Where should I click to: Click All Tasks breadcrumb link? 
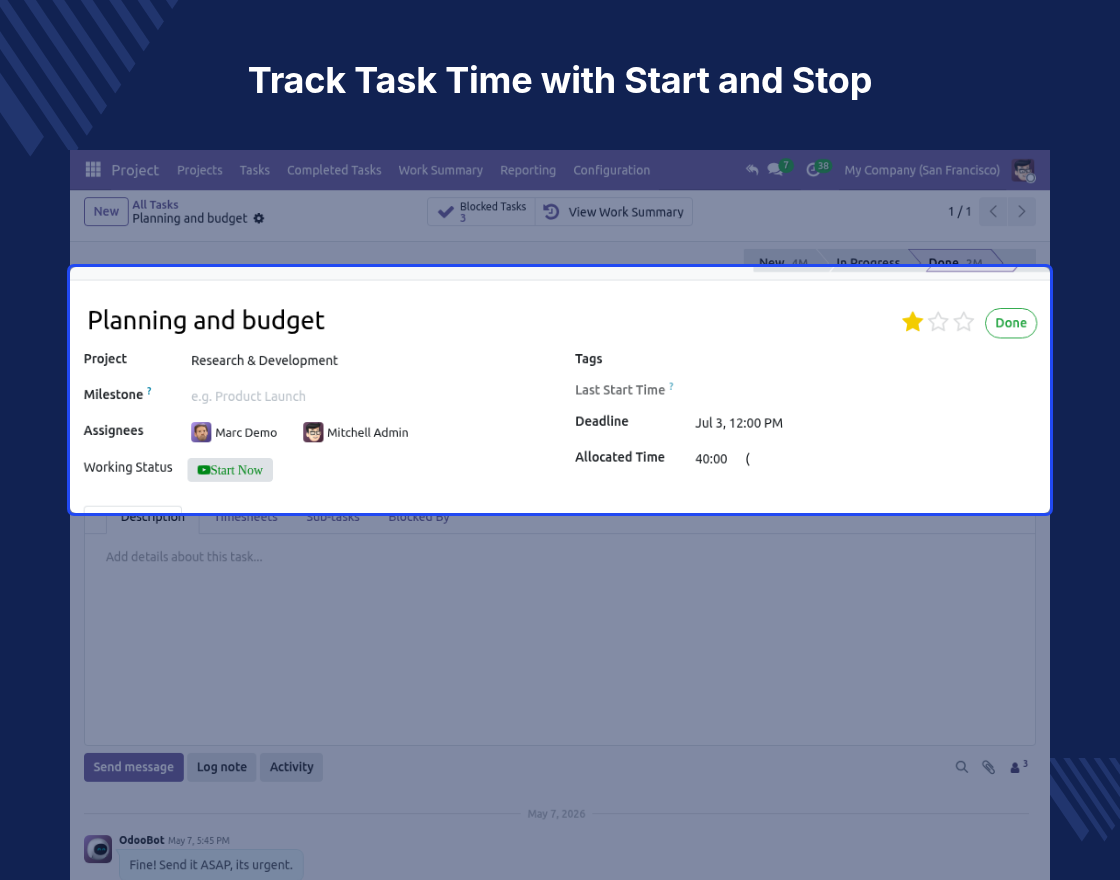coord(155,204)
